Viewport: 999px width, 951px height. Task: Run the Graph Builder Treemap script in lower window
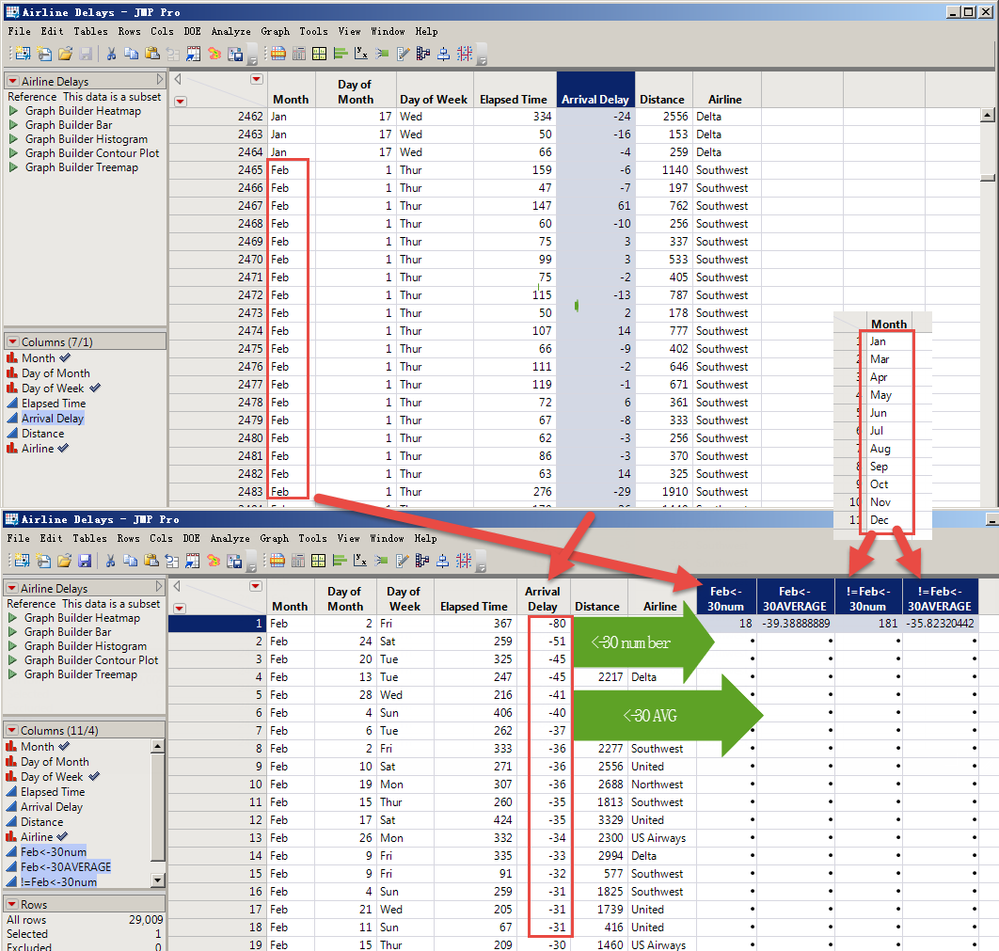pyautogui.click(x=80, y=674)
